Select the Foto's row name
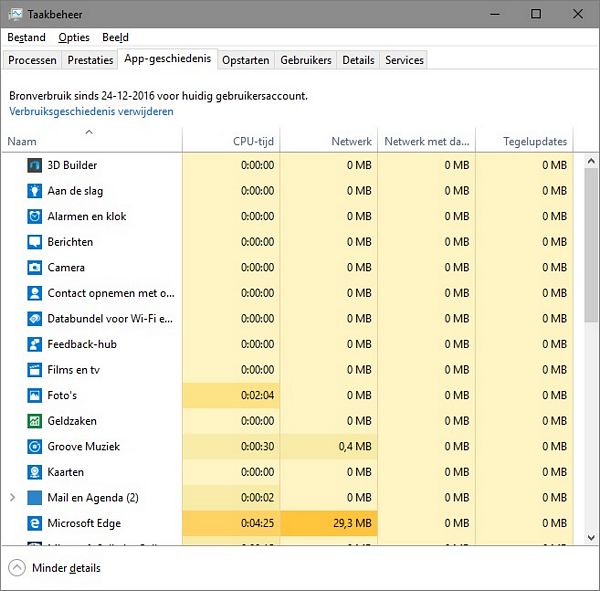Screen dimensions: 600x591 pyautogui.click(x=62, y=395)
